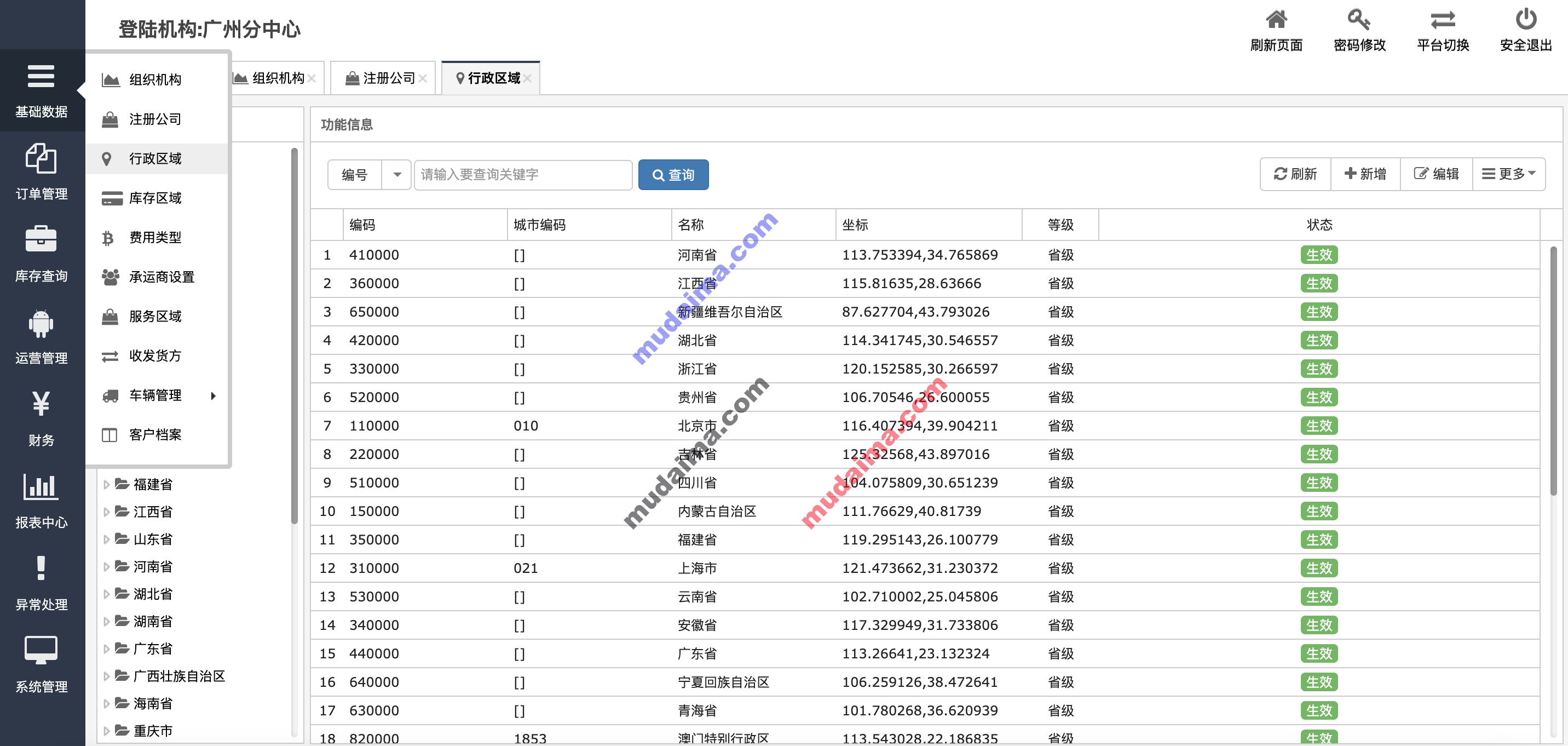Image resolution: width=1568 pixels, height=746 pixels.
Task: Open the 运营管理 android icon
Action: 41,322
